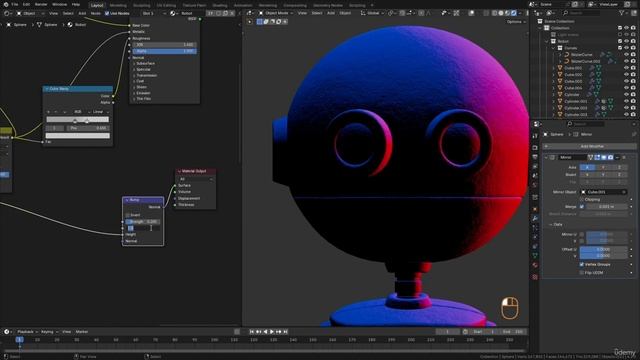Toggle Mirror axis Y button
The width and height of the screenshot is (640, 360).
coord(603,167)
